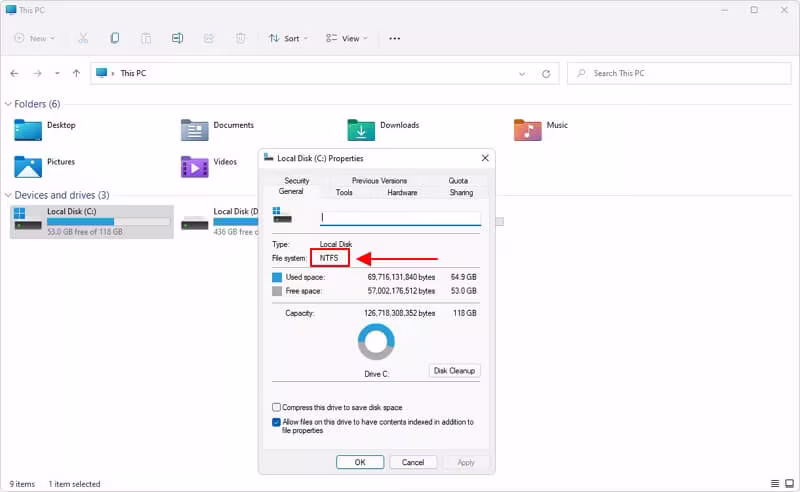Go forward with the right arrow
Viewport: 800px width, 492px height.
pyautogui.click(x=37, y=73)
